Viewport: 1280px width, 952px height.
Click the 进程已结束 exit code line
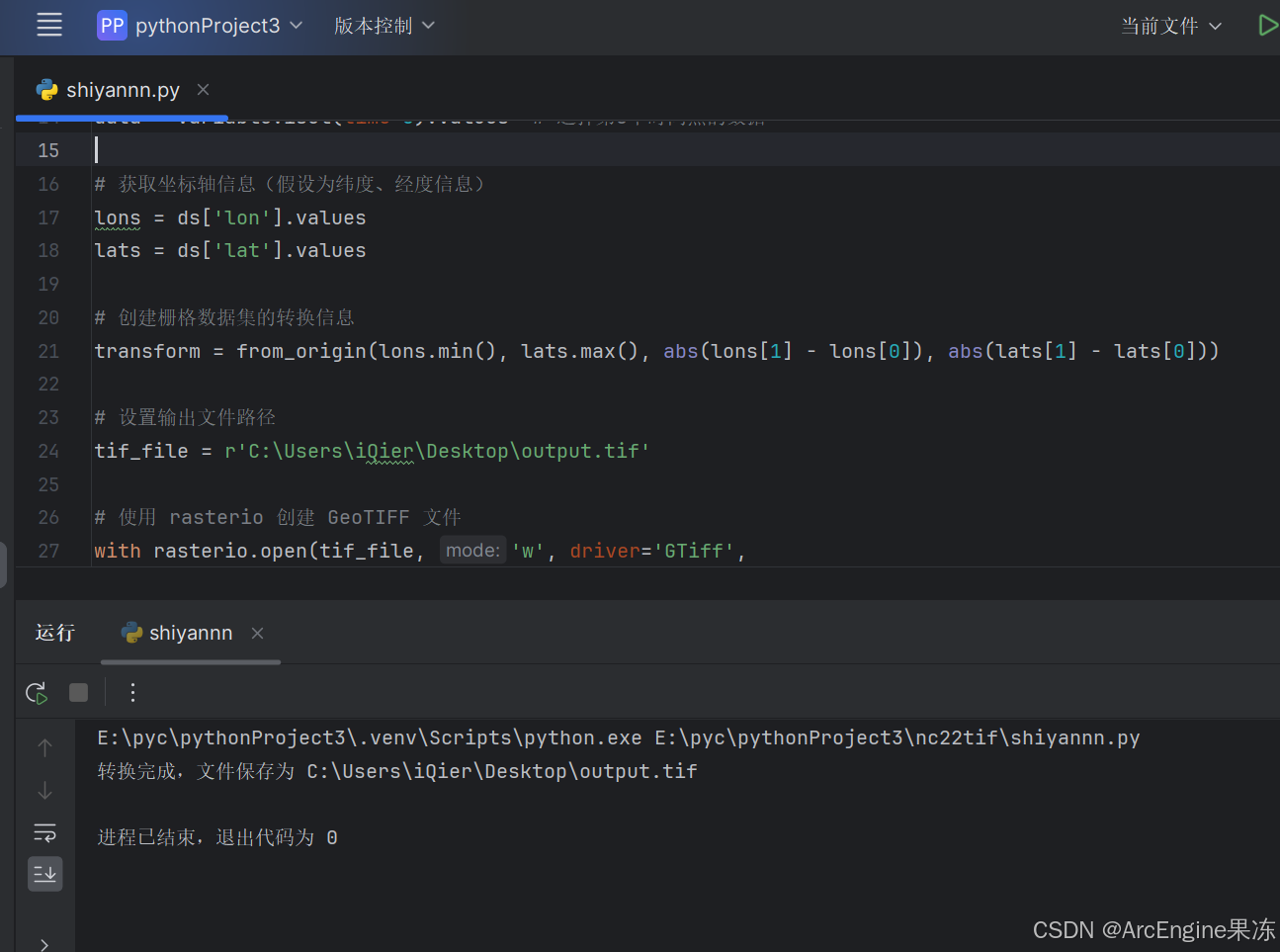point(217,837)
